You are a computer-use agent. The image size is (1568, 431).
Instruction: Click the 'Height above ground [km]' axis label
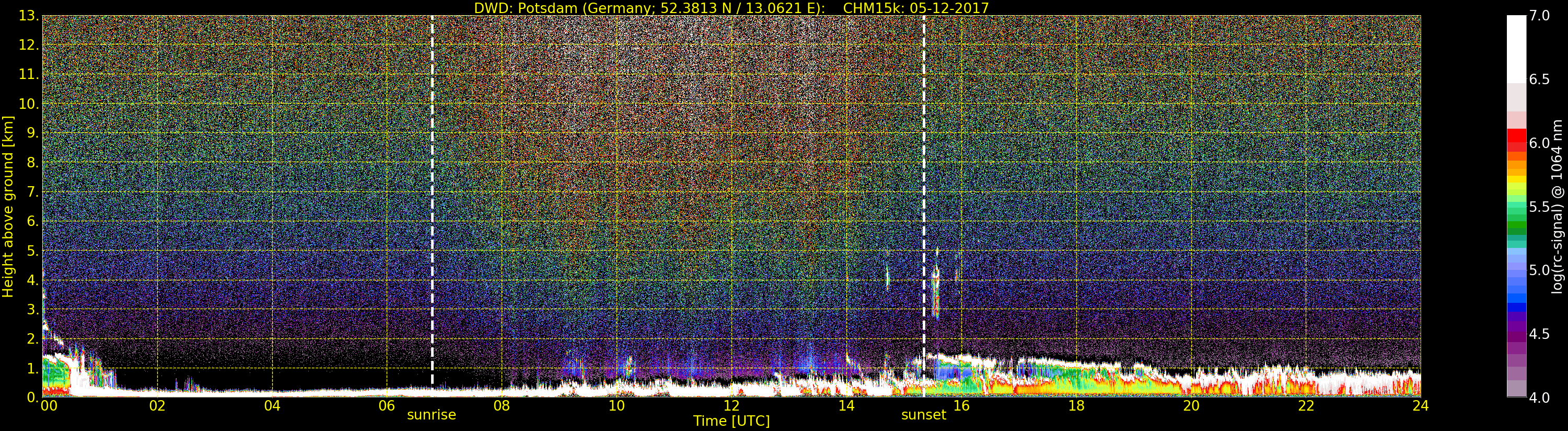8,207
